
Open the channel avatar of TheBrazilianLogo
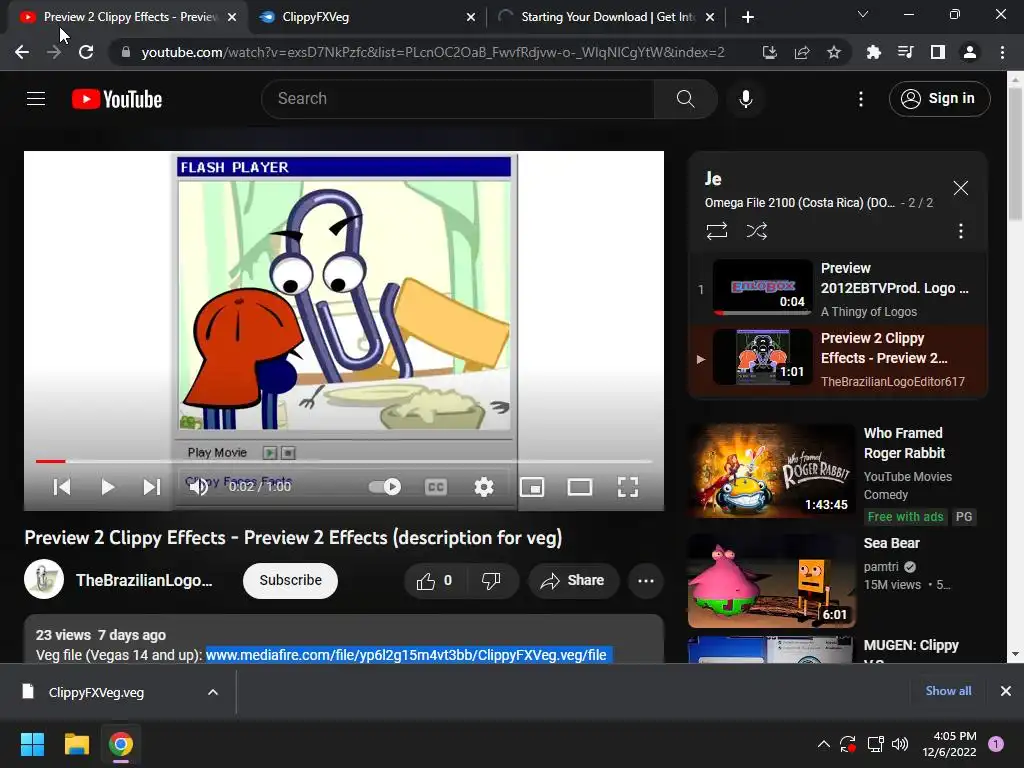coord(44,579)
